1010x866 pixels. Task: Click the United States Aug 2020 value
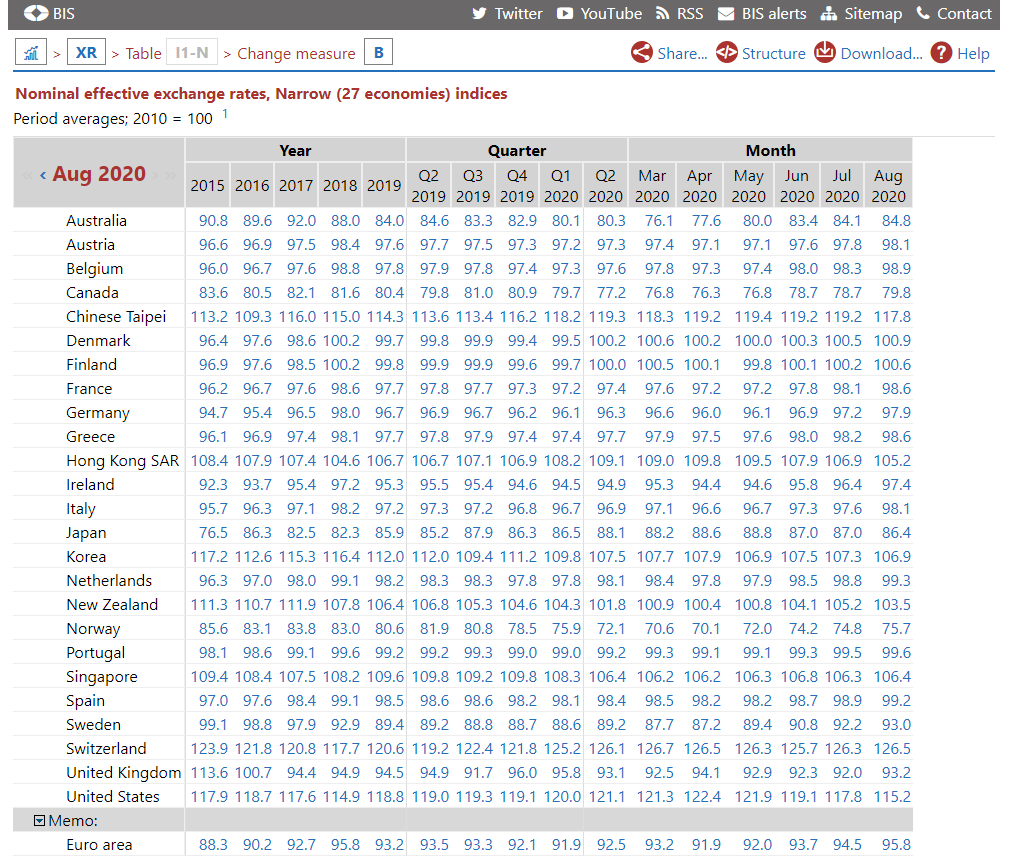888,797
